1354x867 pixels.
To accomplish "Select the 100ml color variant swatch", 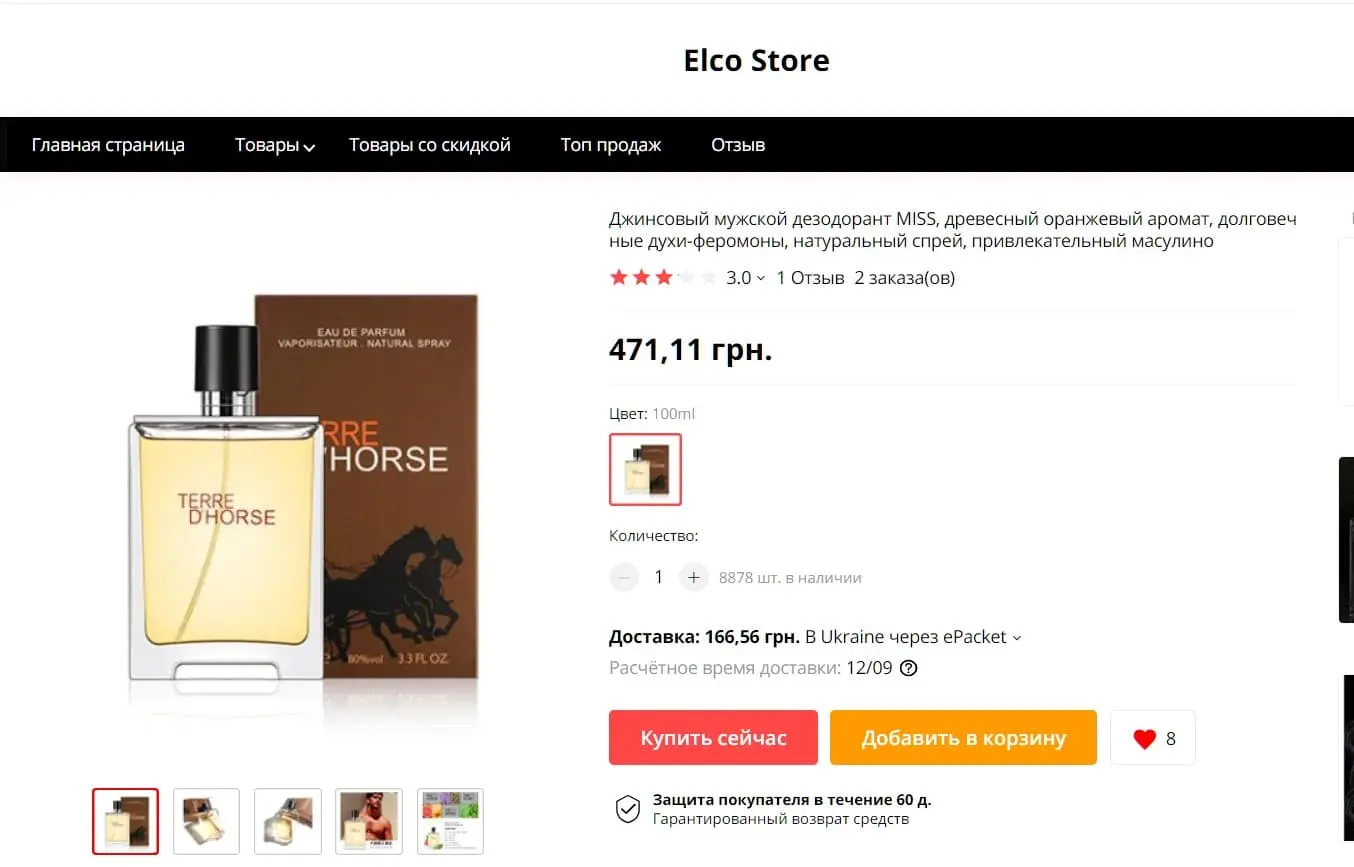I will tap(645, 469).
